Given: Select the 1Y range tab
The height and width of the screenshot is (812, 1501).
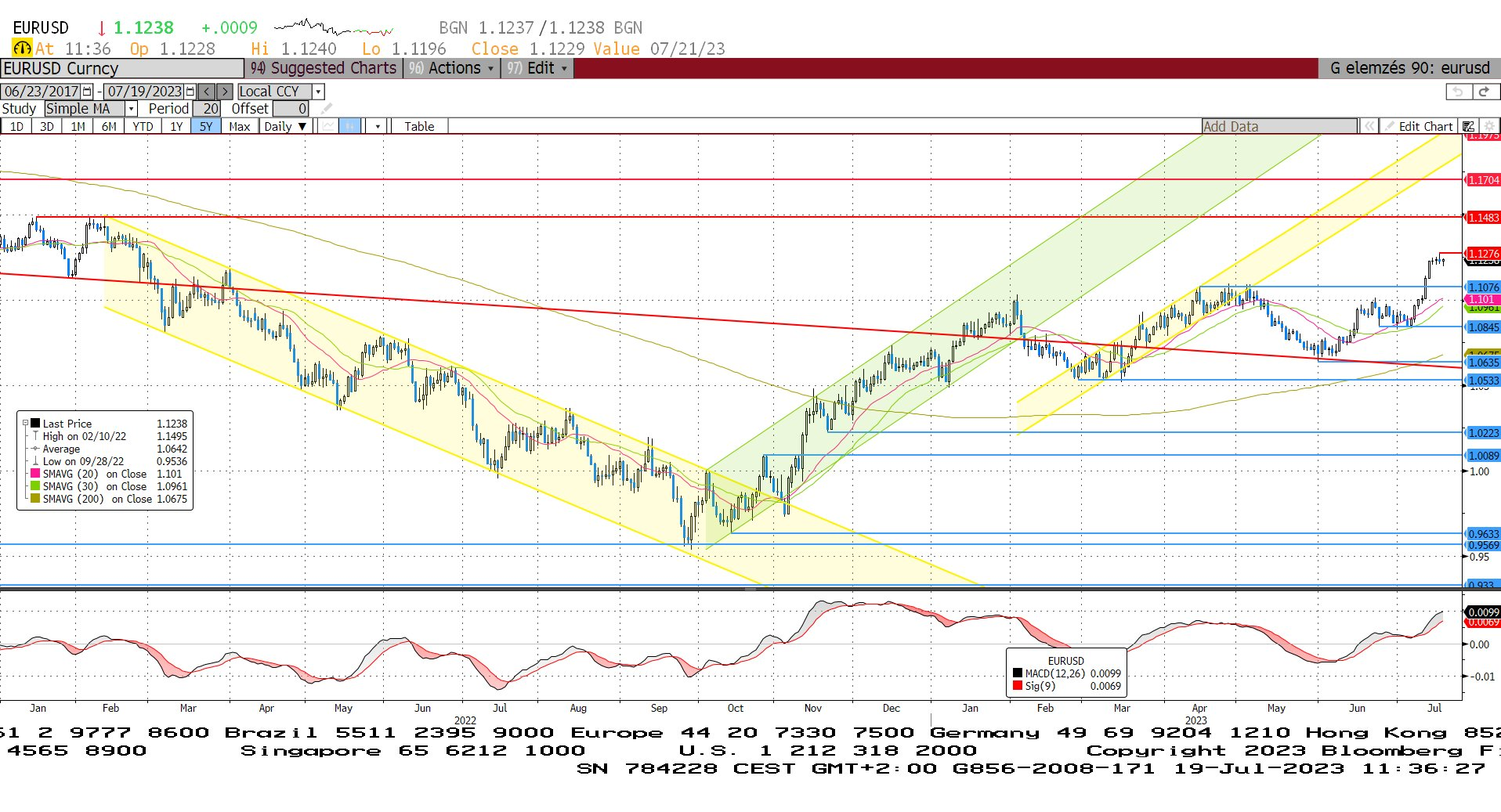Looking at the screenshot, I should click(x=176, y=126).
